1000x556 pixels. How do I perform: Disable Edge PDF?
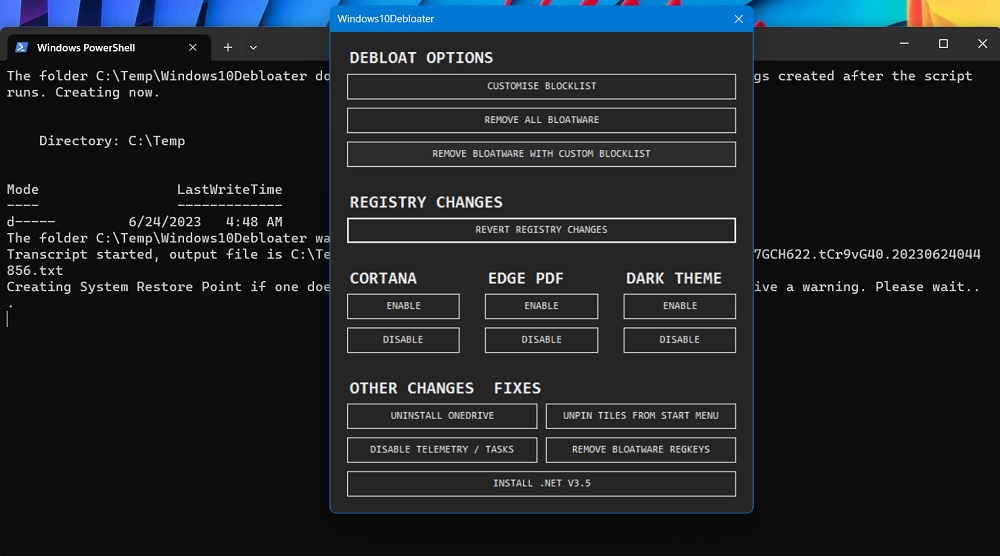541,340
